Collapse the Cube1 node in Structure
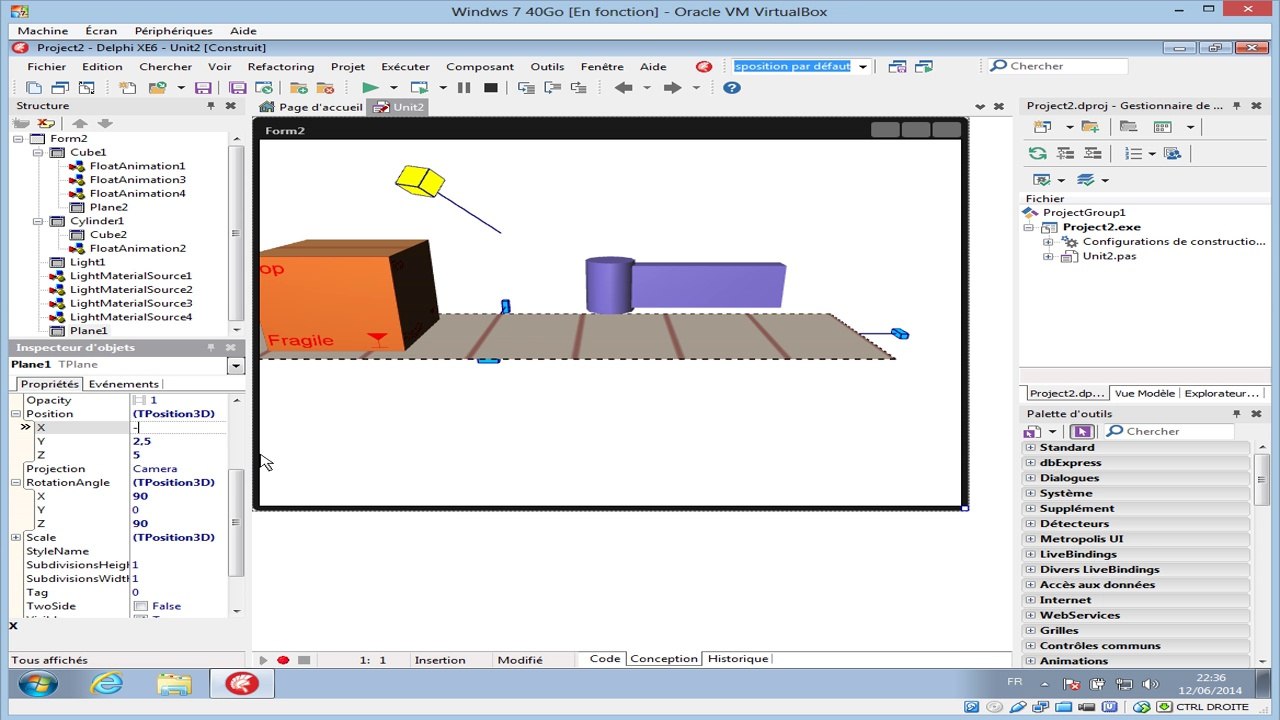Screen dimensions: 1280x720 coord(38,152)
